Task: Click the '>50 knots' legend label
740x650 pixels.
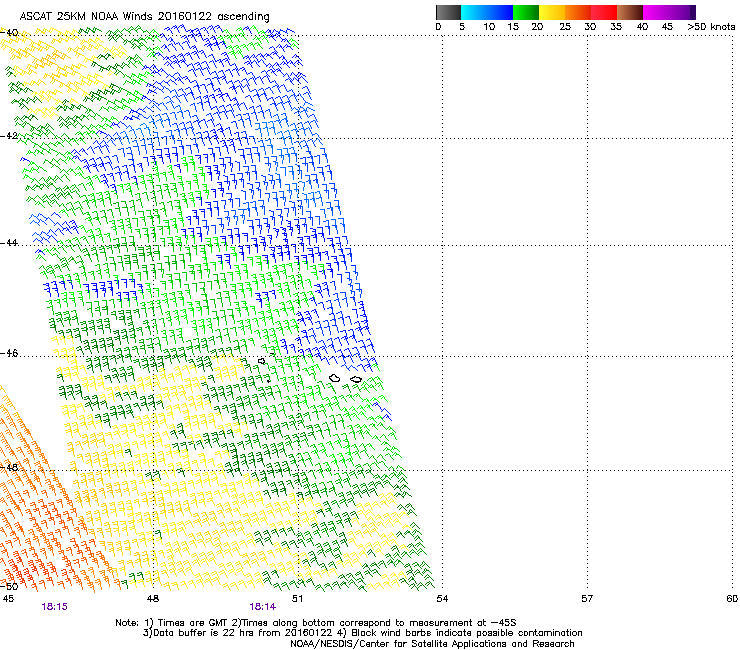Action: (711, 27)
